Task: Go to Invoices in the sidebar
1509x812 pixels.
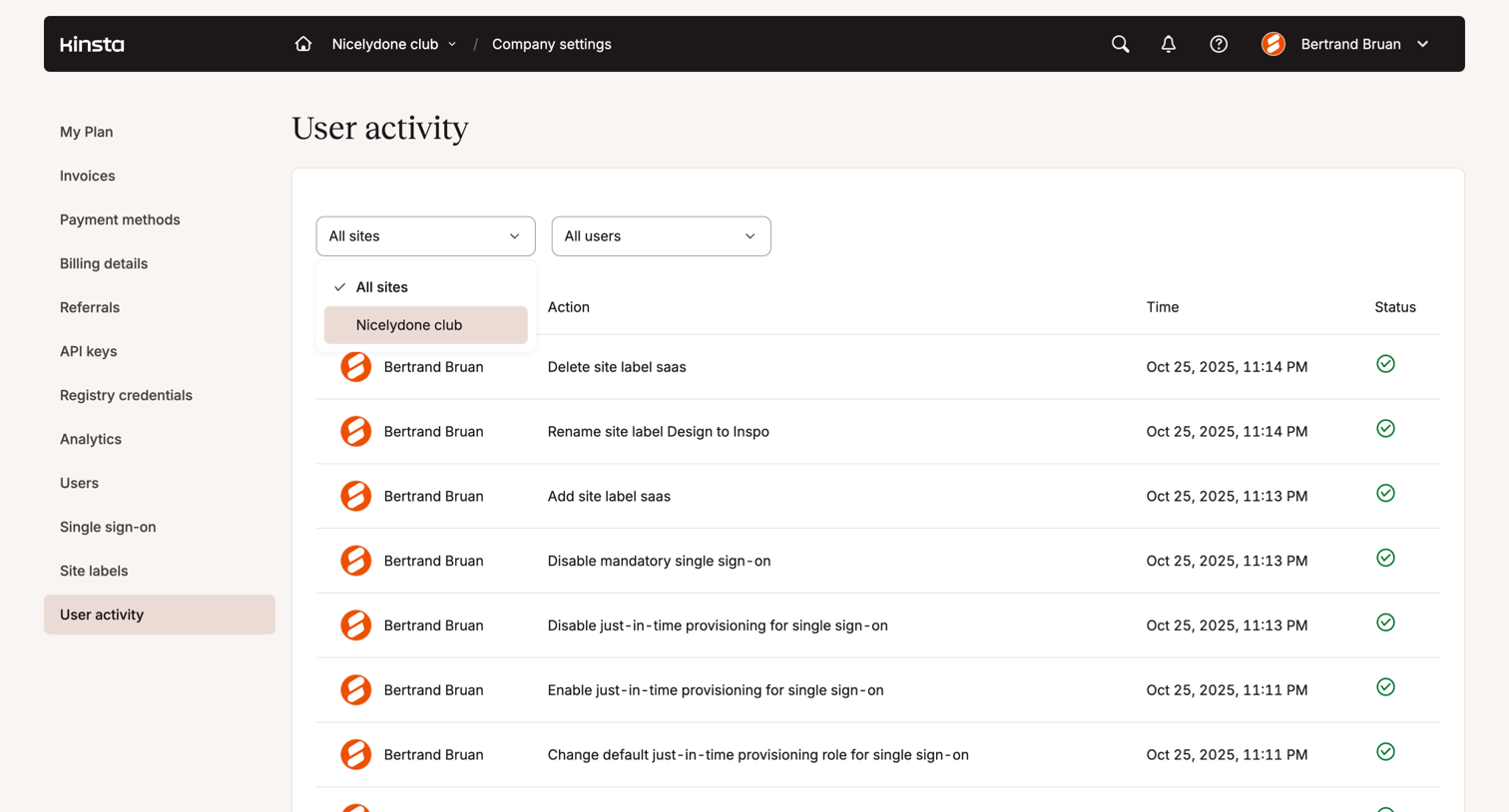Action: [88, 176]
